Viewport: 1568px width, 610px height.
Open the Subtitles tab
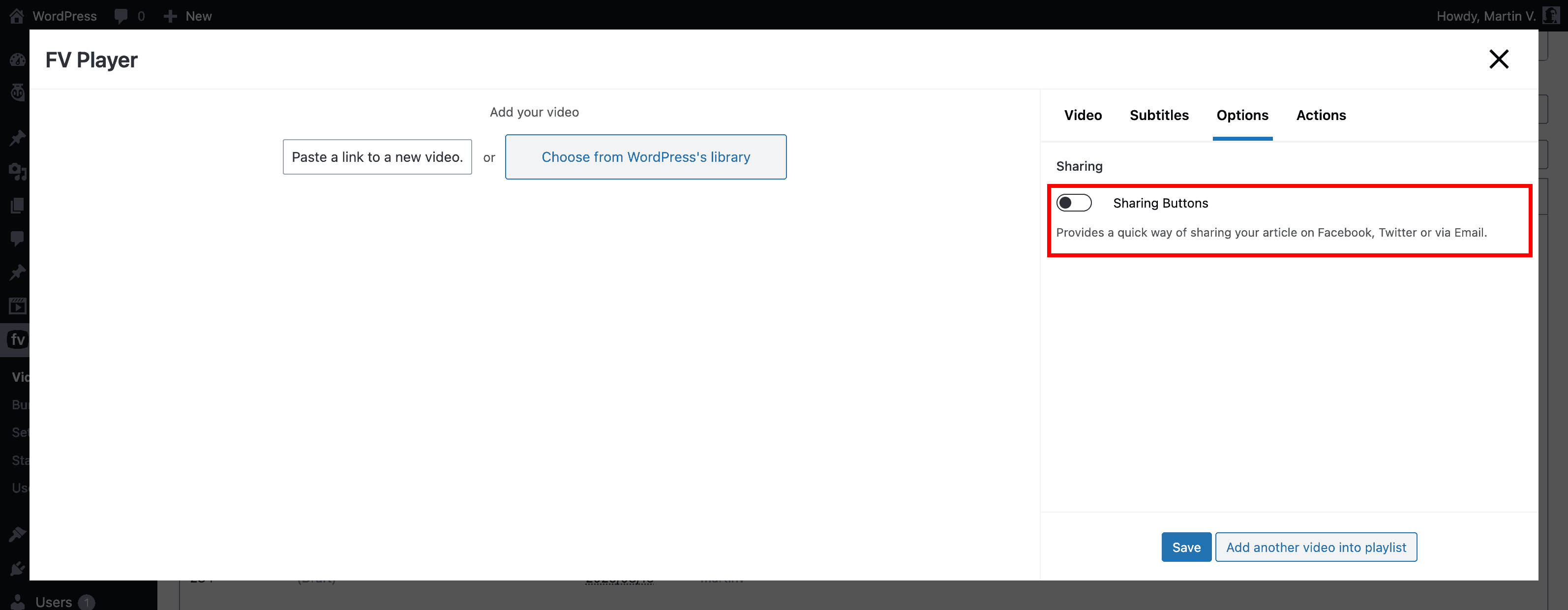pyautogui.click(x=1159, y=115)
